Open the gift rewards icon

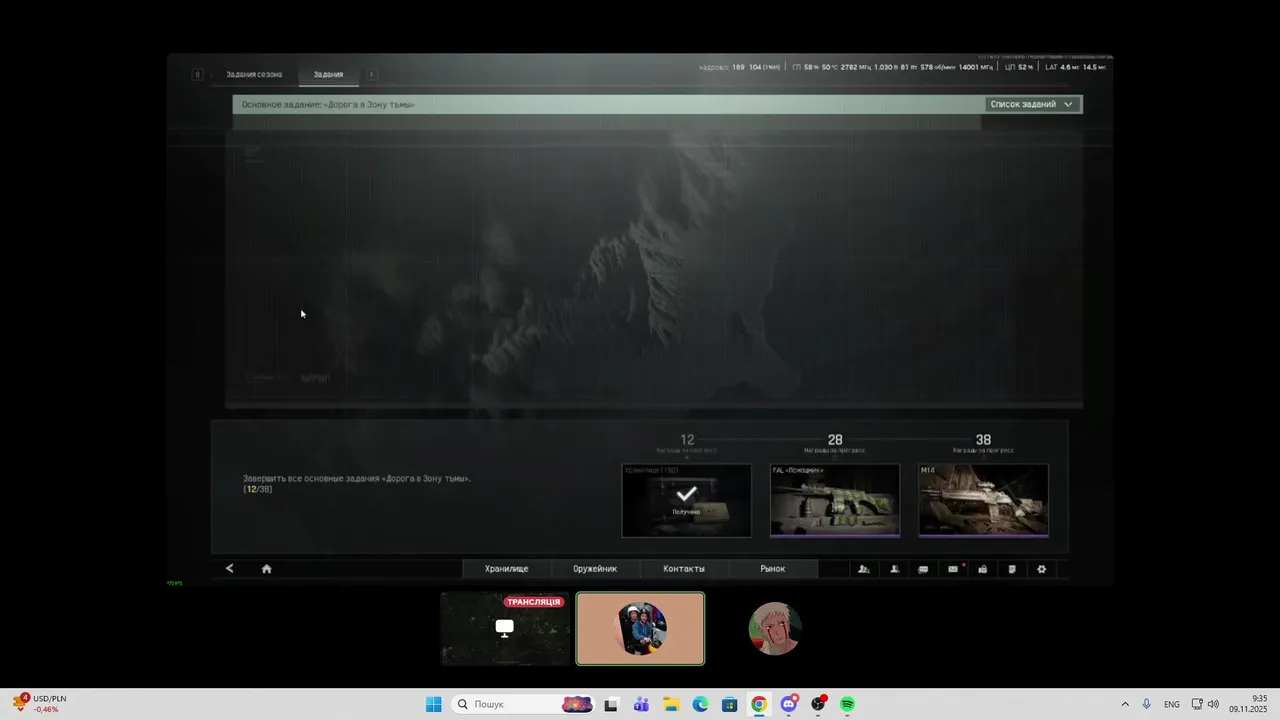982,569
